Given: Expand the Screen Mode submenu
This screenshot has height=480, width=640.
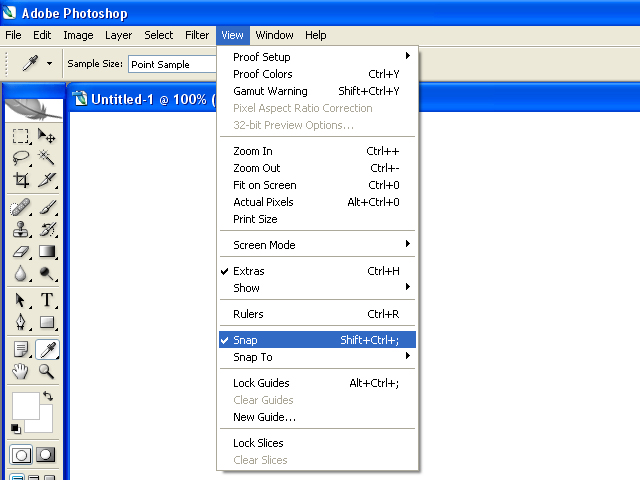Looking at the screenshot, I should (x=317, y=245).
